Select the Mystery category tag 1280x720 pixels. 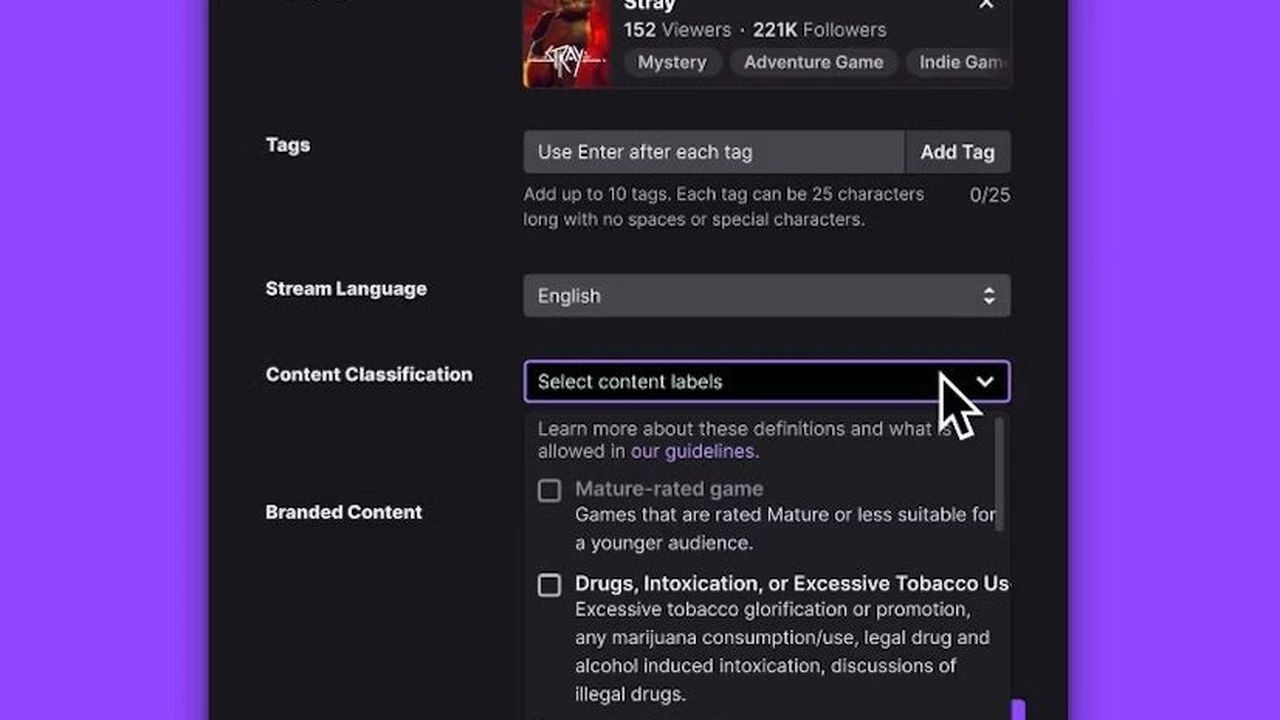(x=672, y=62)
